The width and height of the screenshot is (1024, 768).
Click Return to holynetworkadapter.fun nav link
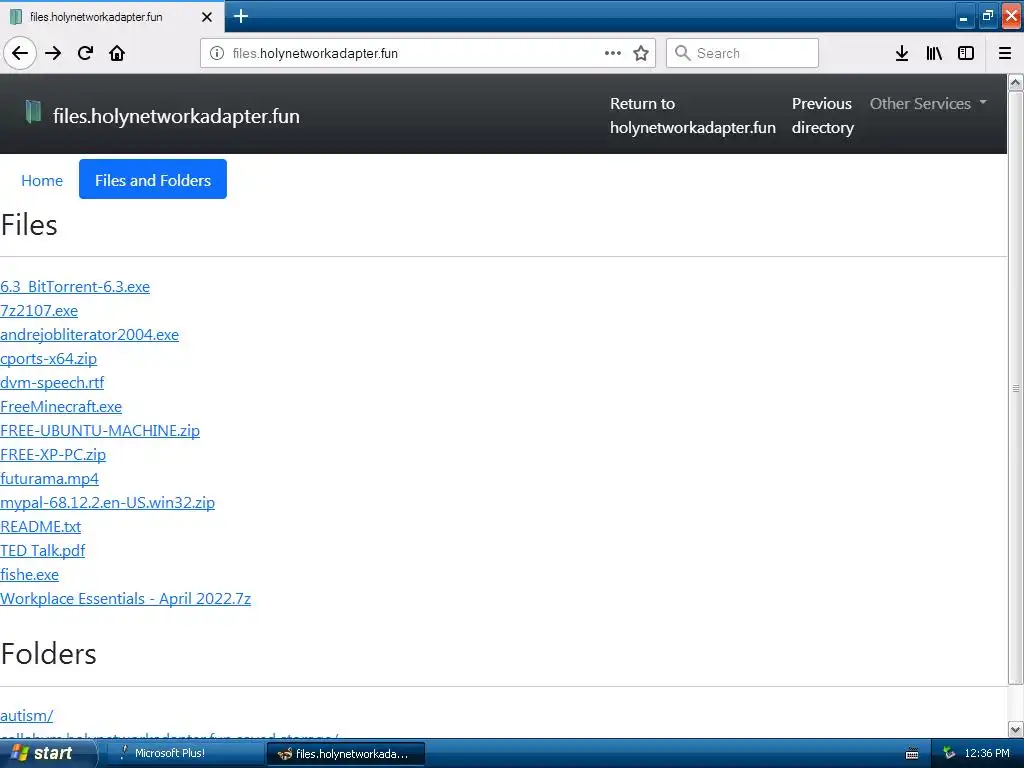693,115
